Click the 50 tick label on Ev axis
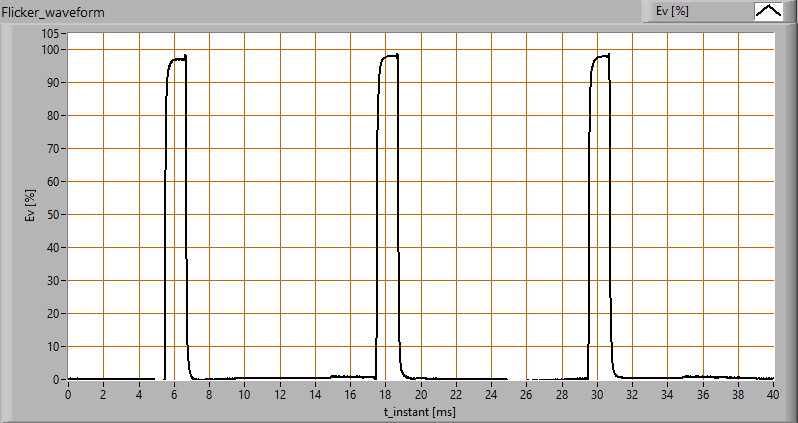The height and width of the screenshot is (423, 798). point(55,215)
